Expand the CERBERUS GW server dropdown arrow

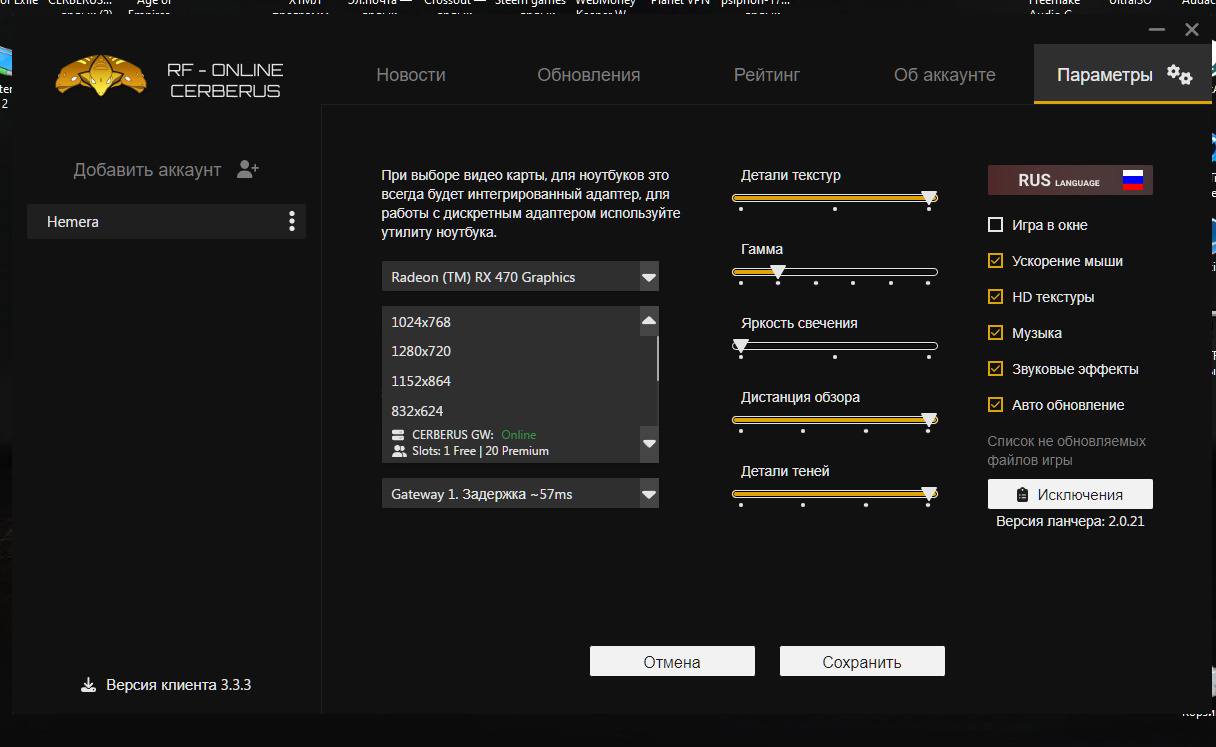point(649,443)
